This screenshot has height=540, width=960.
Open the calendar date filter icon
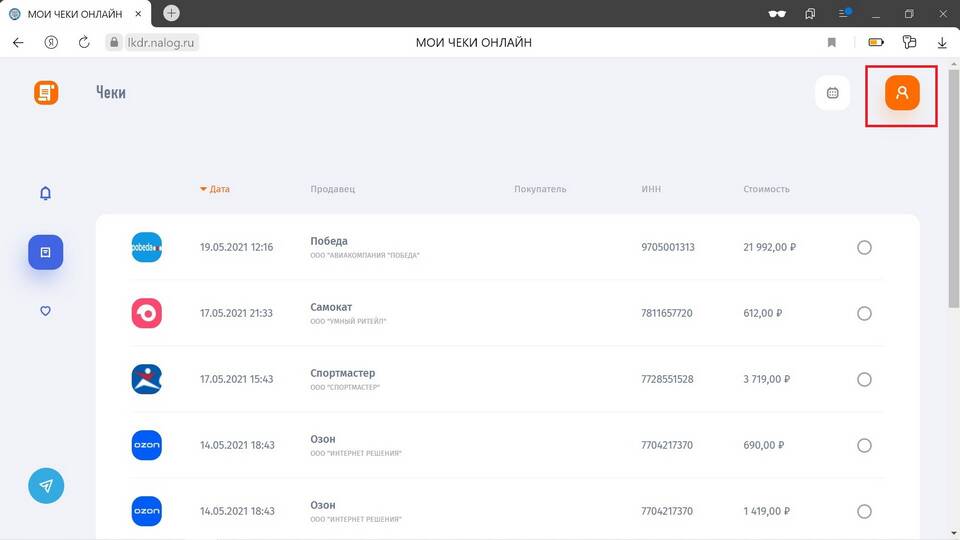tap(832, 93)
